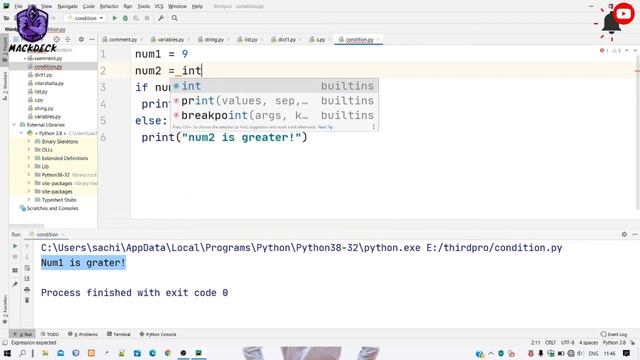640x360 pixels.
Task: Restore layout icon in Run panel sidebar
Action: (x=15, y=270)
